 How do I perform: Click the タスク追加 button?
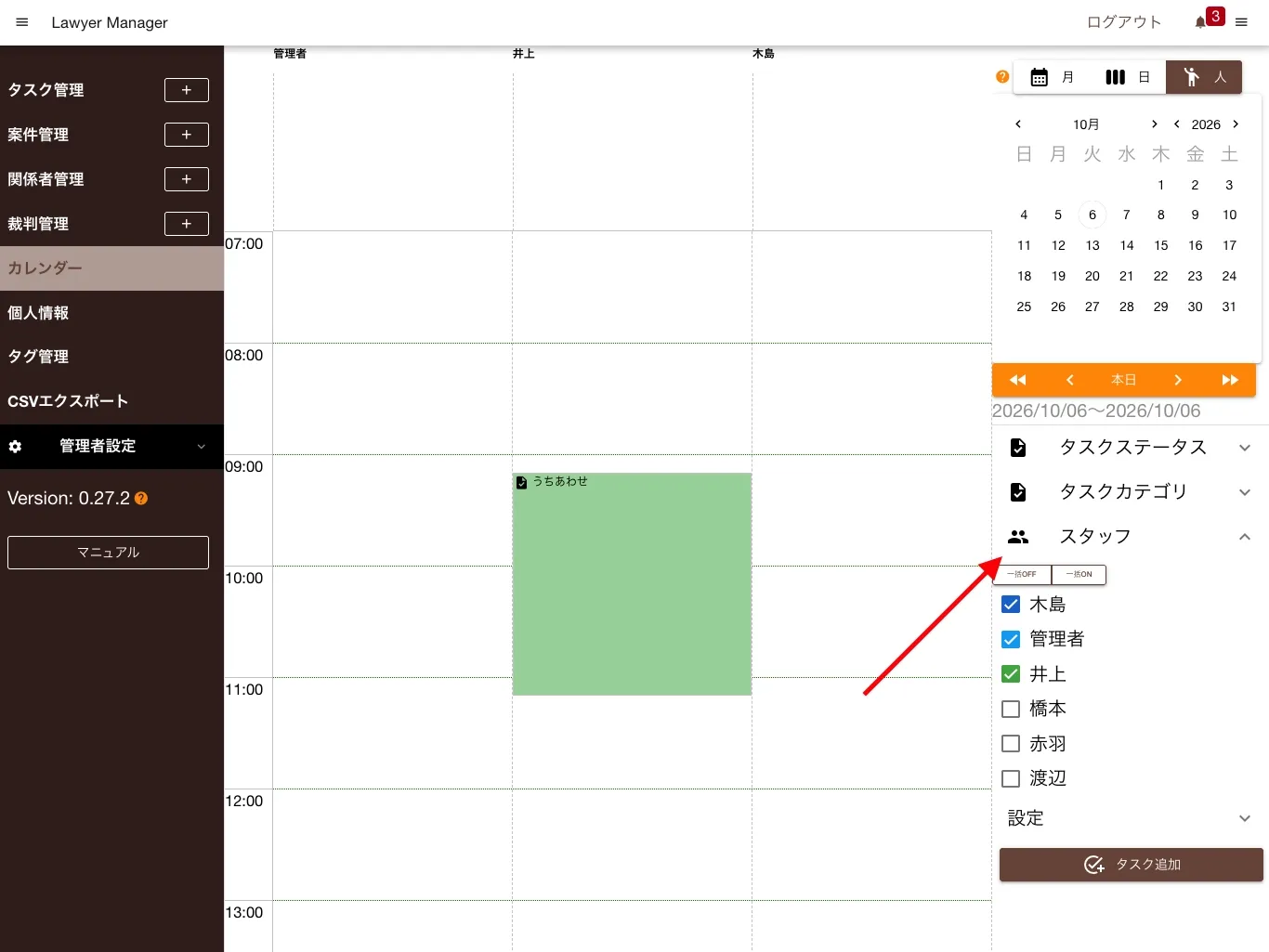pyautogui.click(x=1132, y=865)
